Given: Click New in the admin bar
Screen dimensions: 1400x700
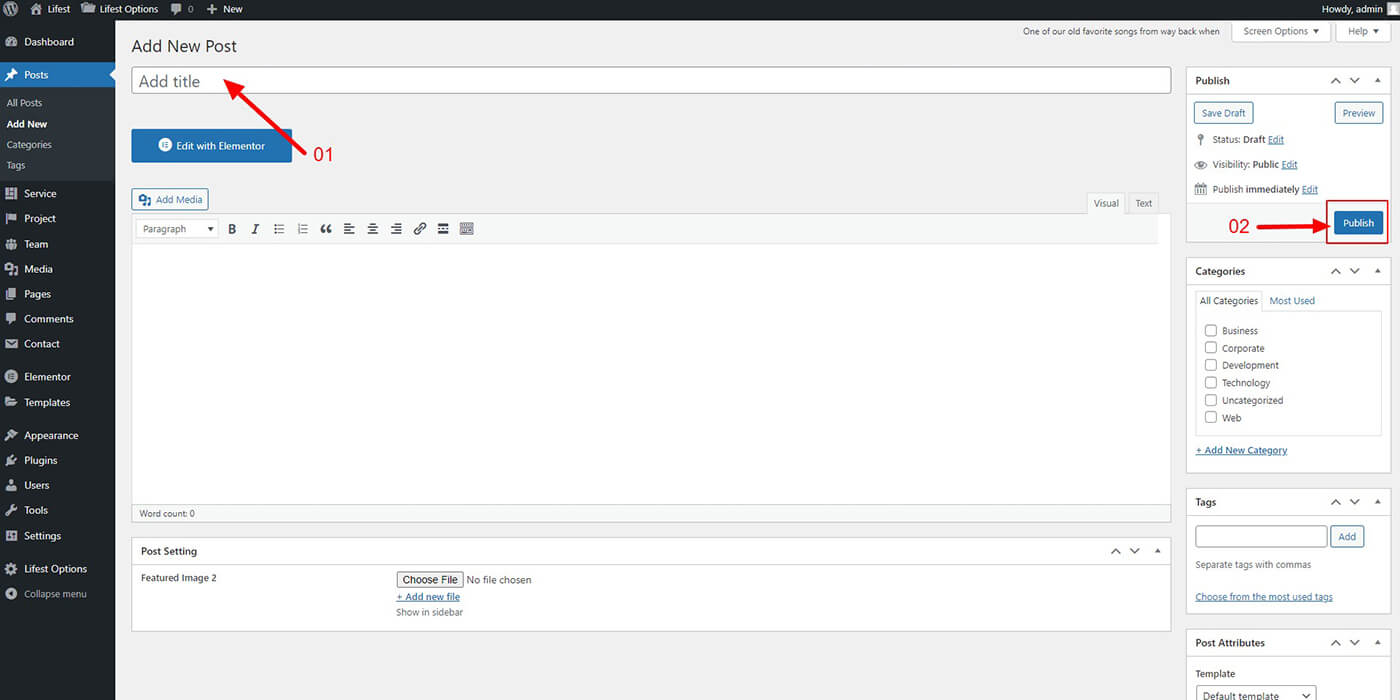Looking at the screenshot, I should [224, 9].
